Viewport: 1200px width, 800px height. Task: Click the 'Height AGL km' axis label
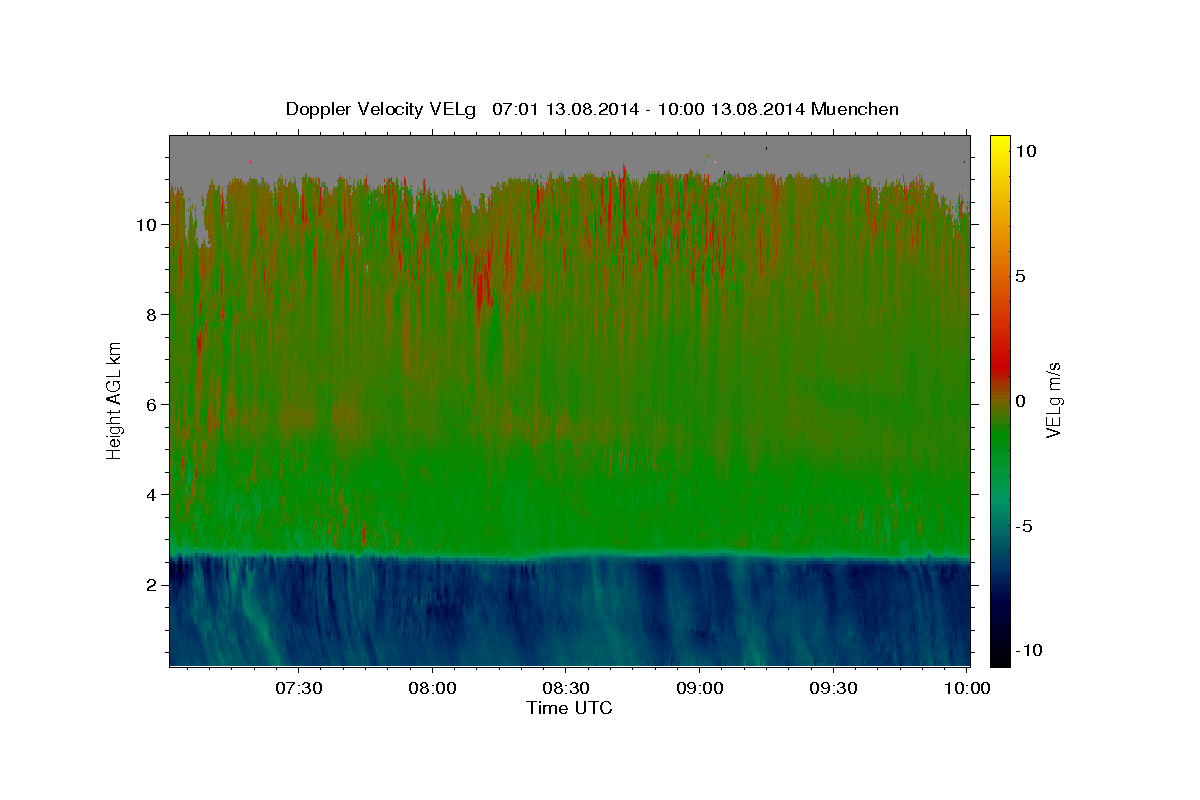coord(115,399)
